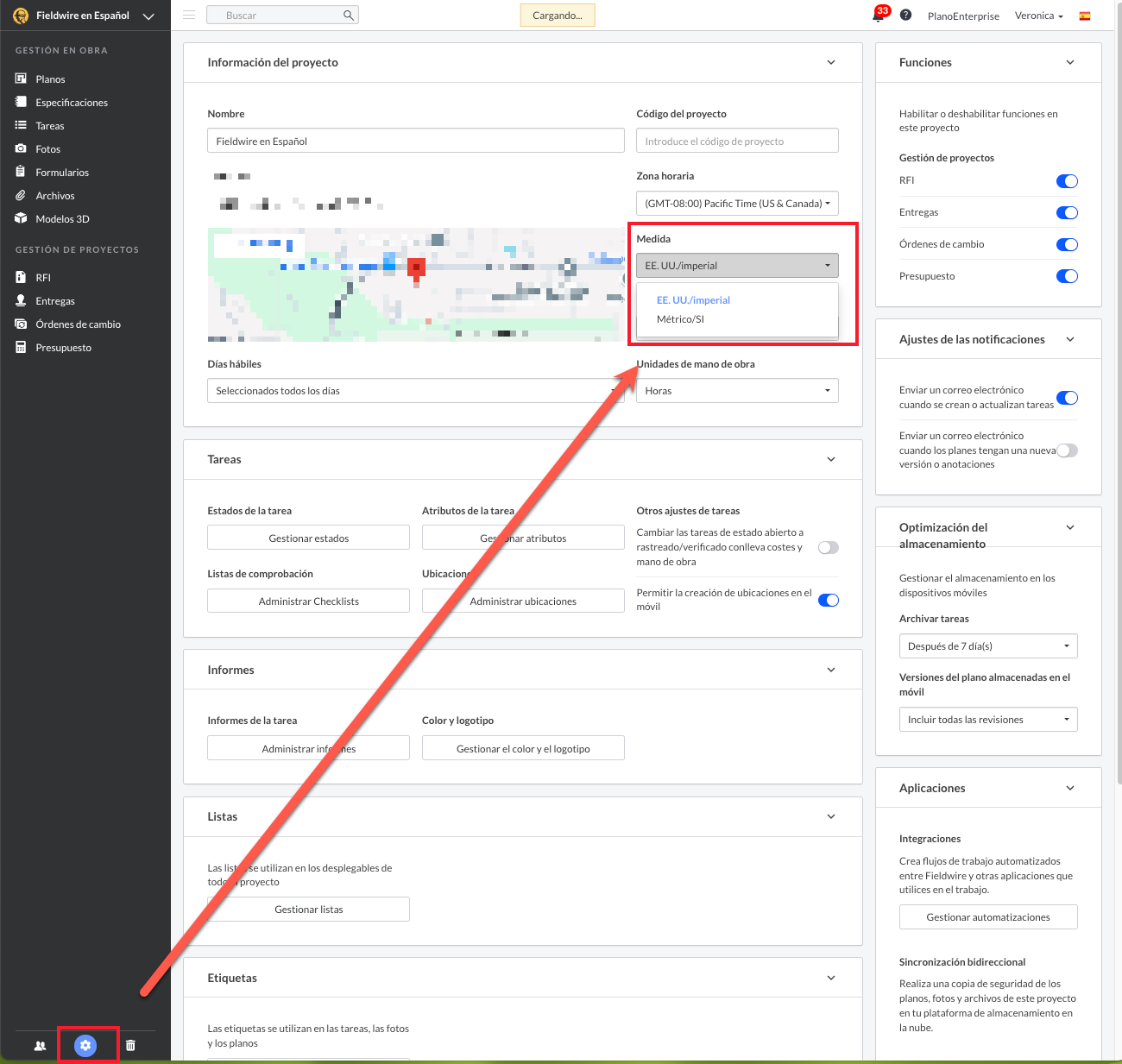Open Modelos 3D cube icon
This screenshot has width=1122, height=1064.
coord(21,218)
